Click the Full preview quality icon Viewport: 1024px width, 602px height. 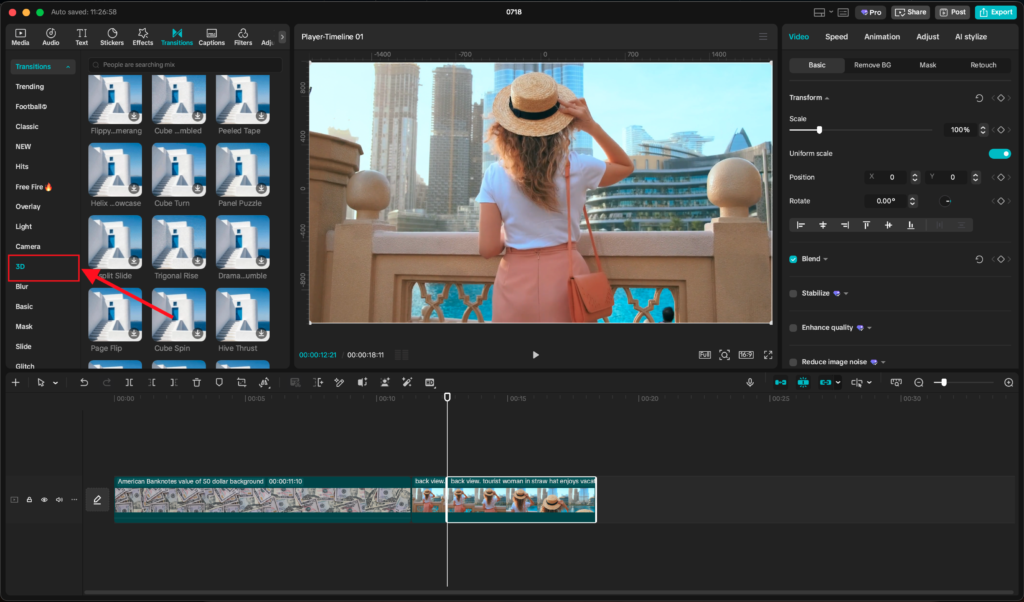[705, 355]
